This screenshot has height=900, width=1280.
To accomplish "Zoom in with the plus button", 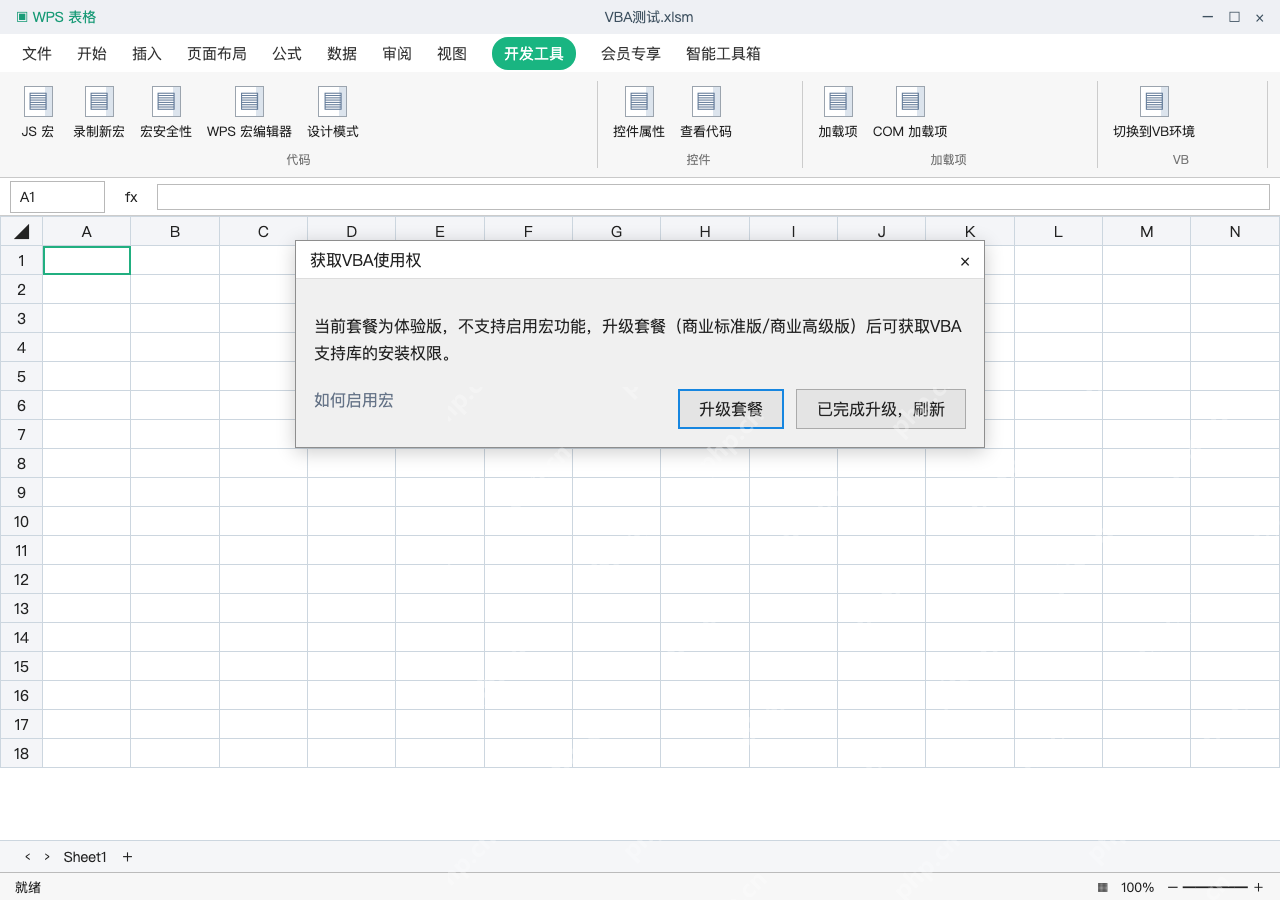I will [x=1258, y=887].
